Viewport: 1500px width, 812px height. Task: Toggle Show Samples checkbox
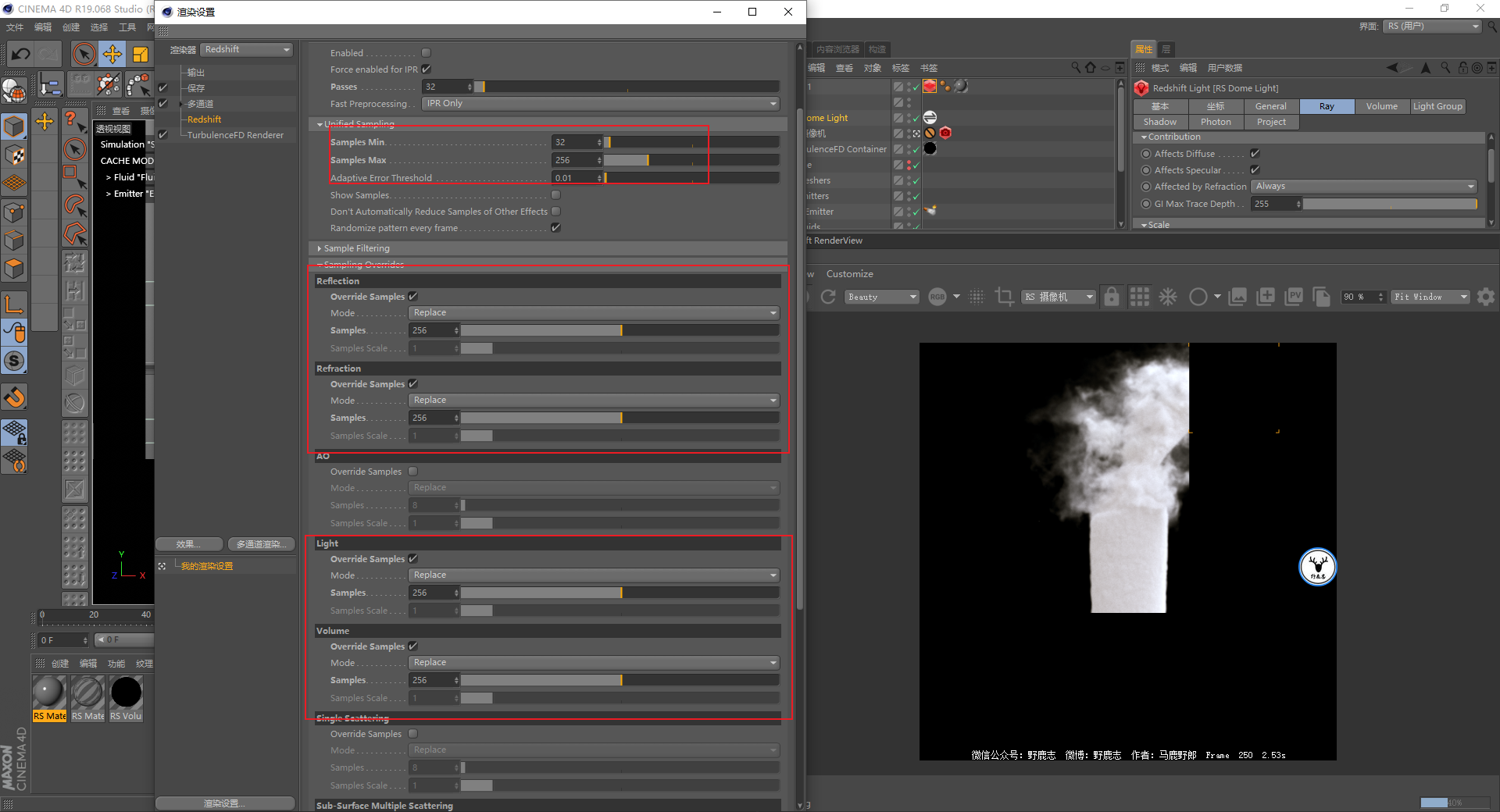(556, 195)
